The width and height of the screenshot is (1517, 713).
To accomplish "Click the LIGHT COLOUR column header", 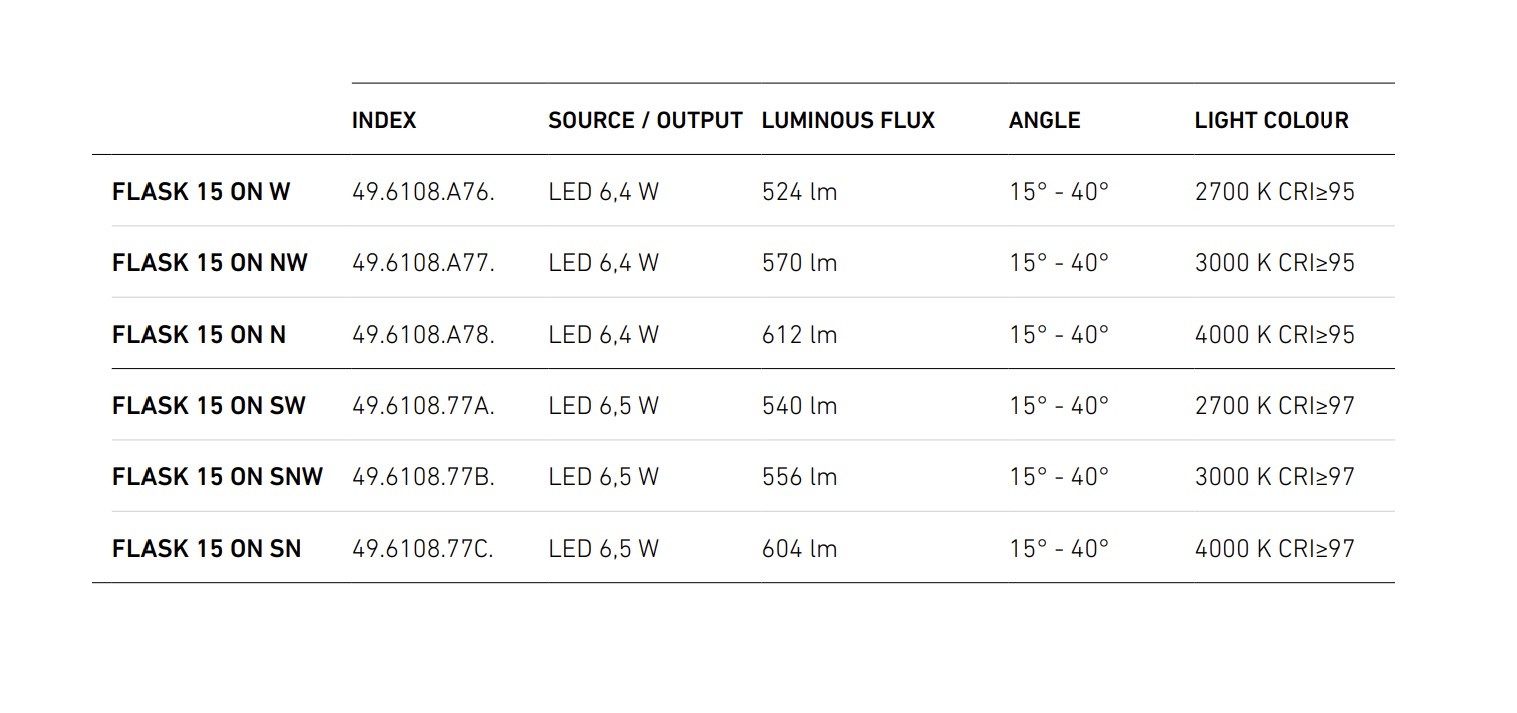I will tap(1271, 121).
